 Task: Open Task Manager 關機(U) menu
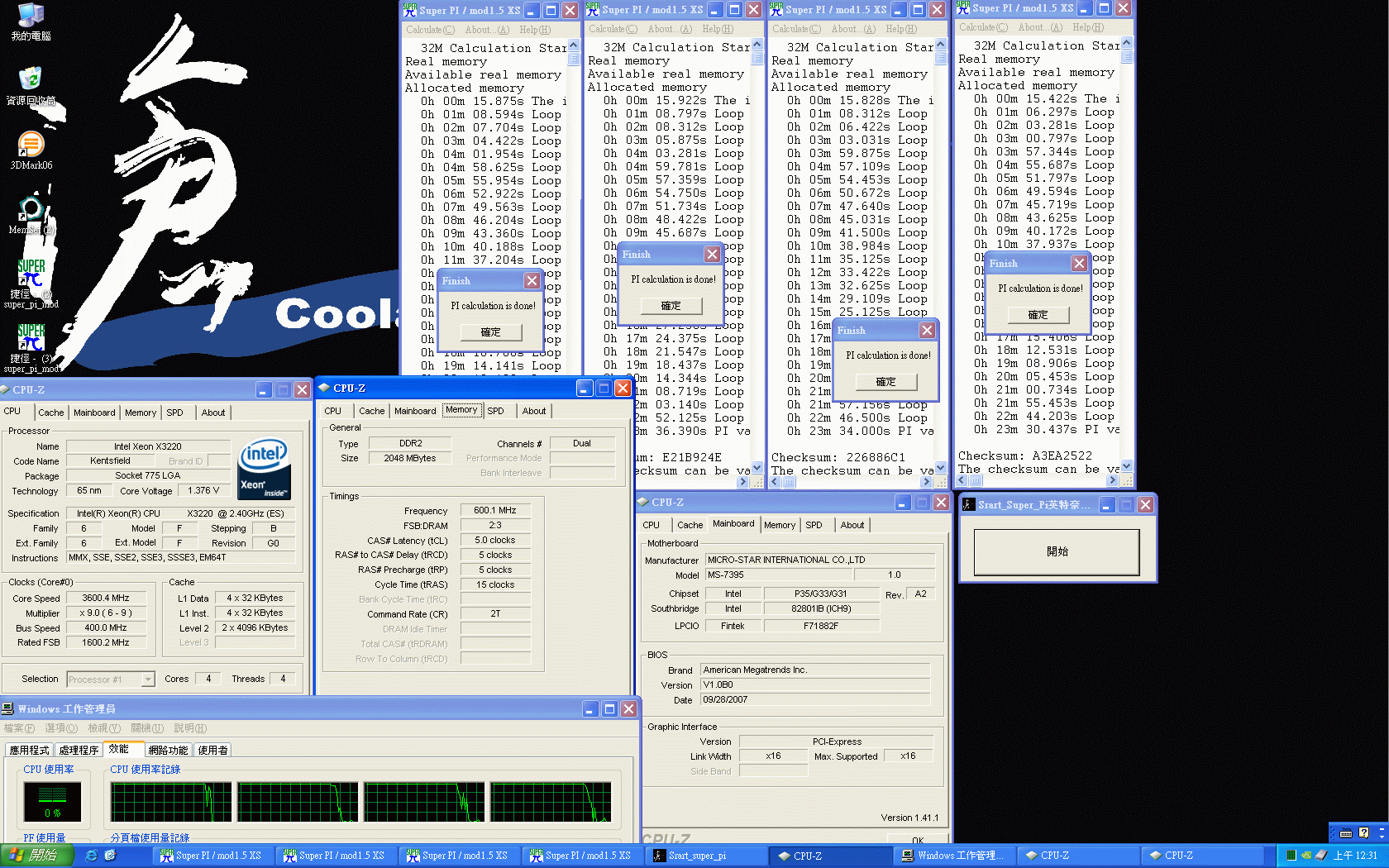(x=147, y=728)
